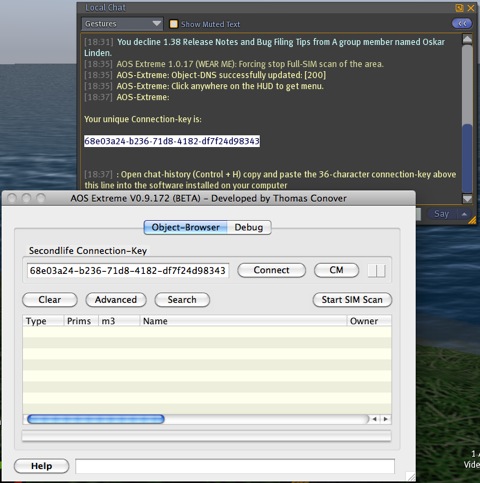Switch to the Object-Browser tab
This screenshot has height=483, width=480.
coord(186,227)
